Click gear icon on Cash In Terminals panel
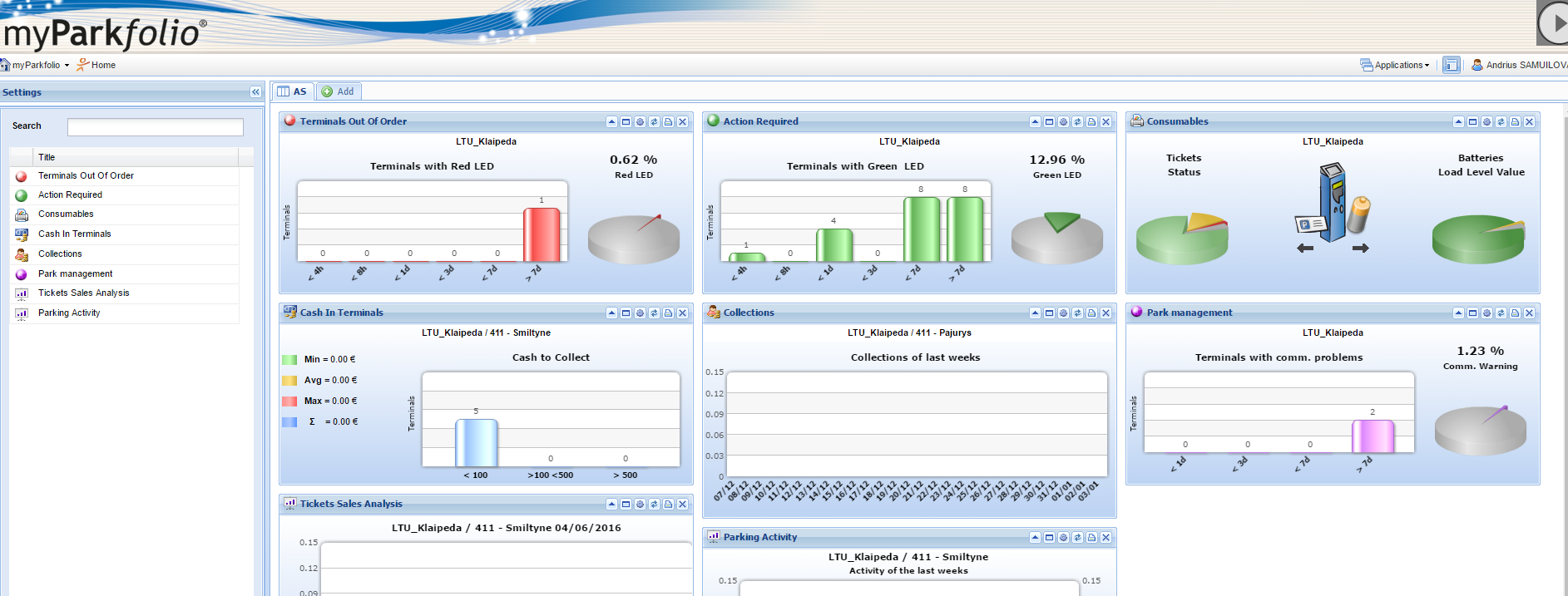Viewport: 1568px width, 596px height. [x=640, y=313]
